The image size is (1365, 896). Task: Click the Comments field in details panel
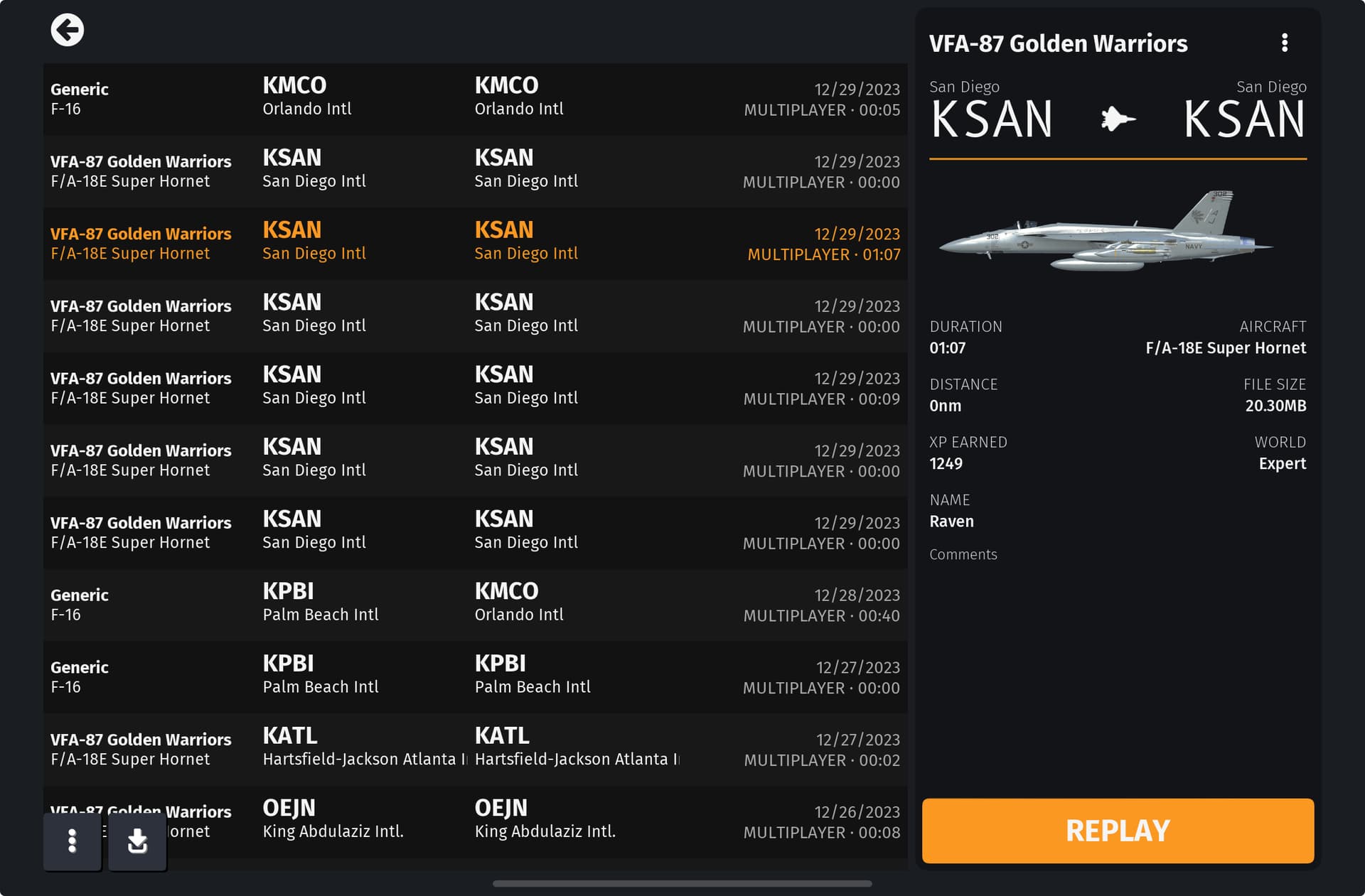tap(963, 555)
